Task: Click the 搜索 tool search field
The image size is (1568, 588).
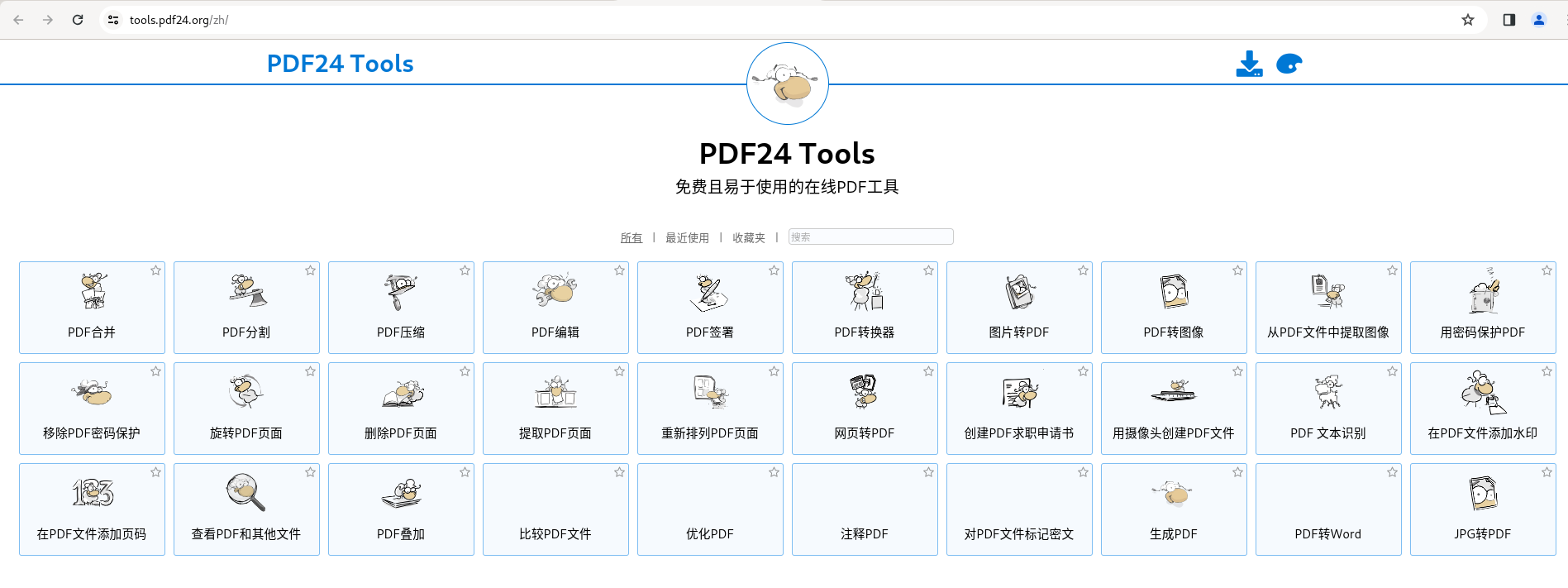Action: point(870,237)
